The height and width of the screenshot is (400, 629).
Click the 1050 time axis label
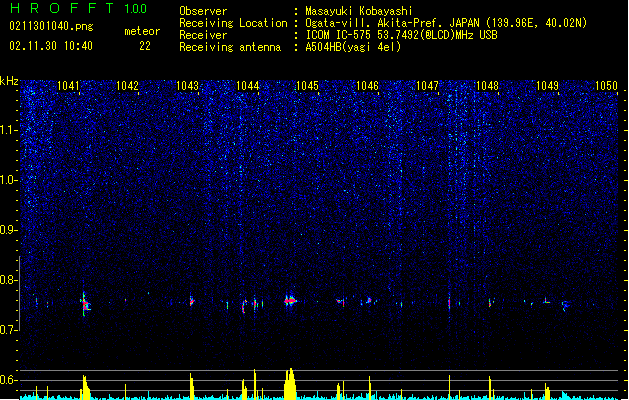(606, 86)
